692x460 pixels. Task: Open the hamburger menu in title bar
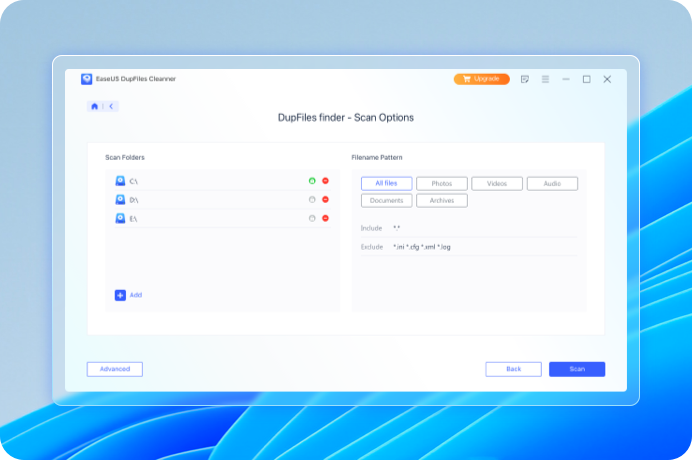(x=545, y=79)
